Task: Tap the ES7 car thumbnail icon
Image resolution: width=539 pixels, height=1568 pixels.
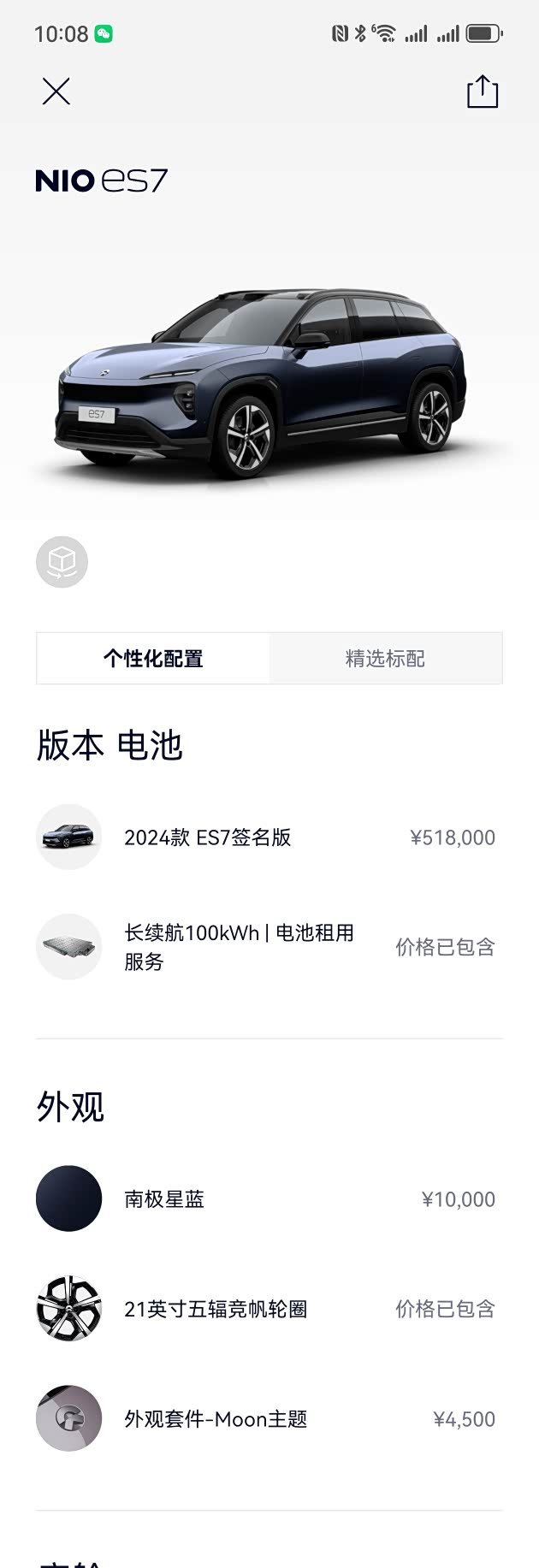Action: tap(68, 837)
